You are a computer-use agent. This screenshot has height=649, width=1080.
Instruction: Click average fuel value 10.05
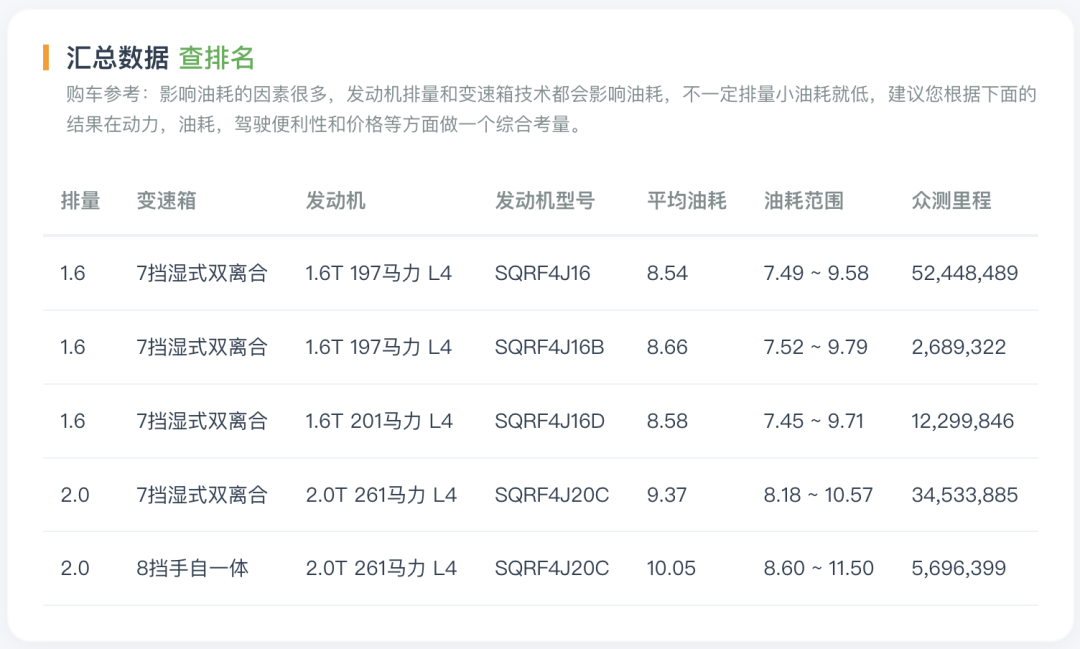pyautogui.click(x=671, y=568)
